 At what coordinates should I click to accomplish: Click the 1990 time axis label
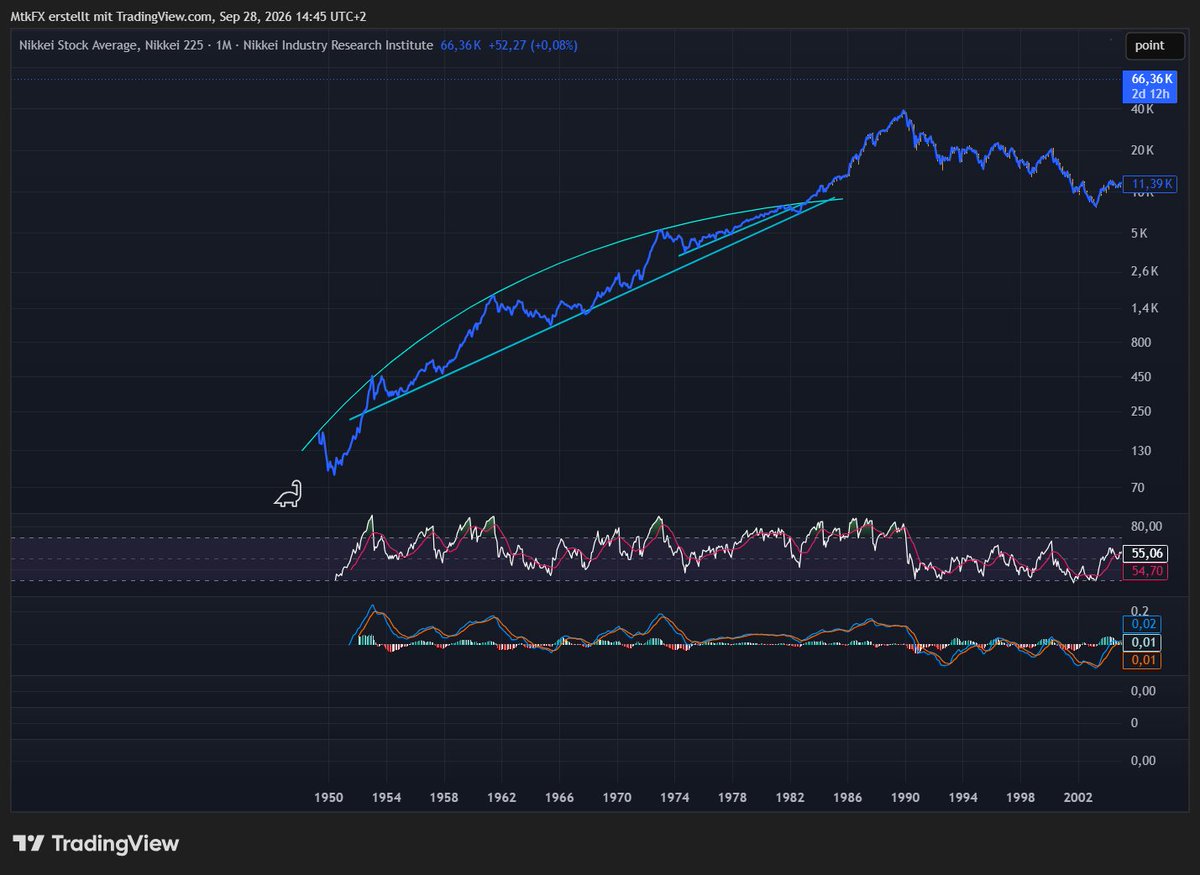click(906, 797)
